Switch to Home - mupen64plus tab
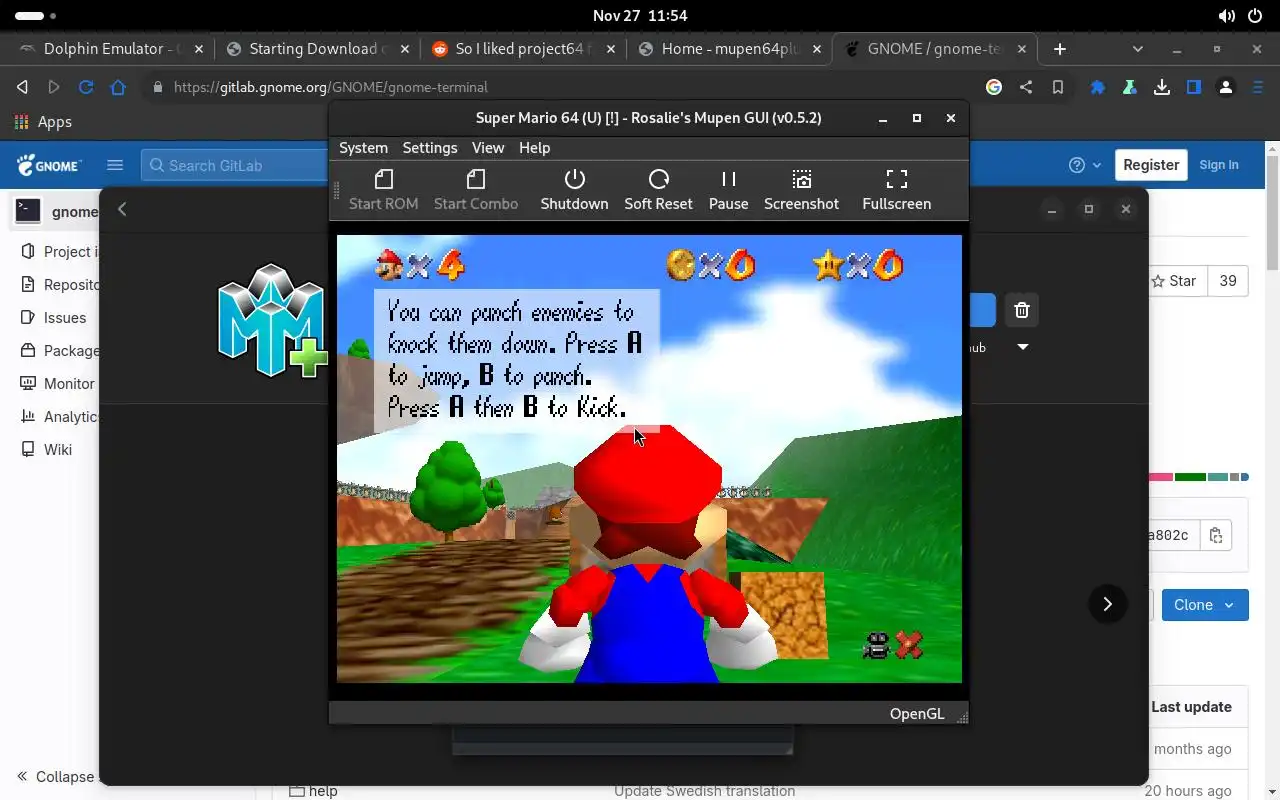The width and height of the screenshot is (1280, 800). pos(730,48)
